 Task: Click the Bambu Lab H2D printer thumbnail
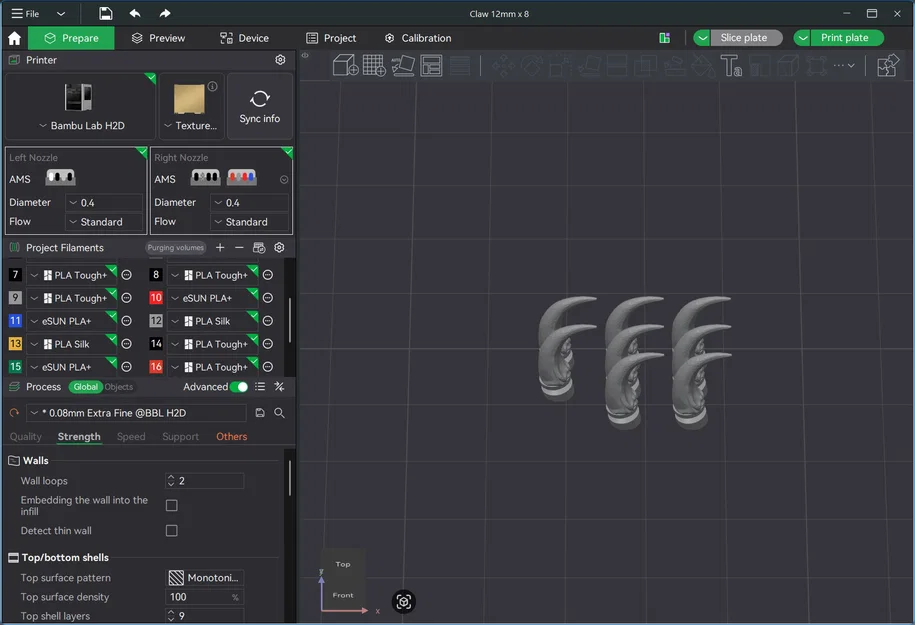click(x=78, y=97)
